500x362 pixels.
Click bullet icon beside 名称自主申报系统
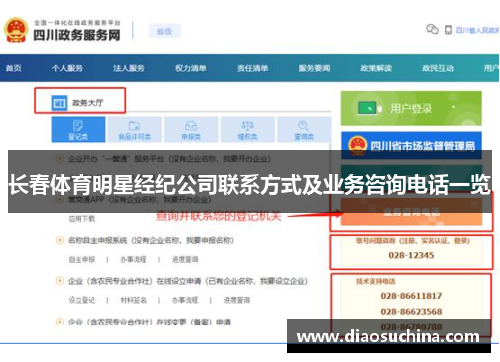[59, 240]
